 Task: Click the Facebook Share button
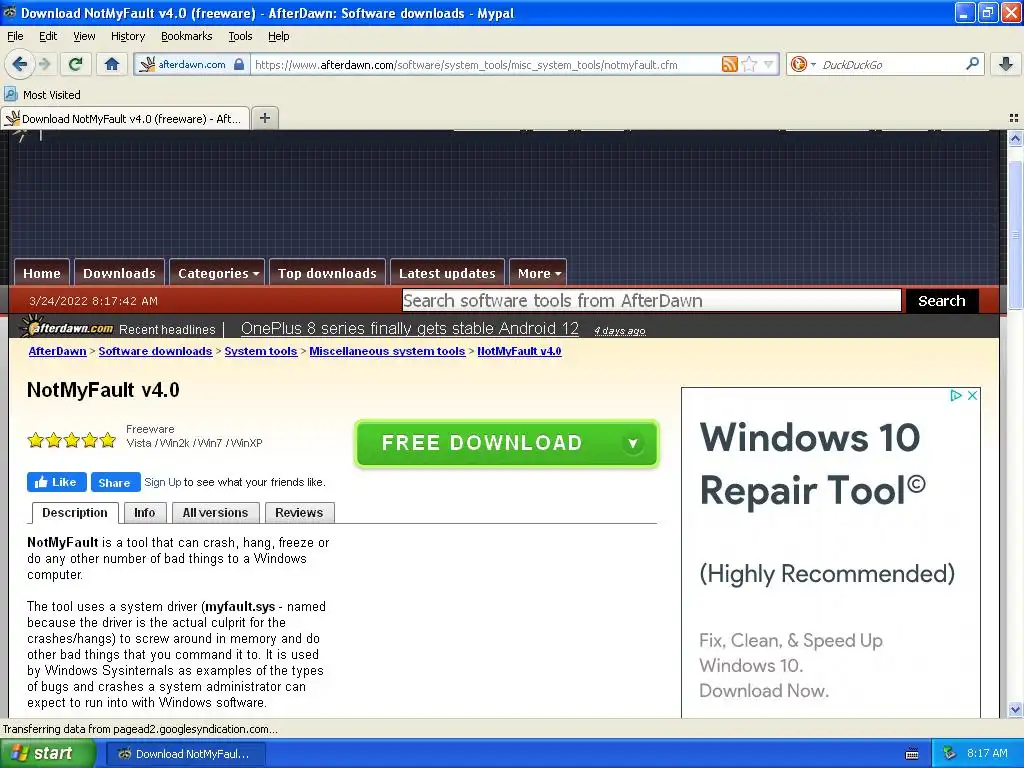(116, 482)
